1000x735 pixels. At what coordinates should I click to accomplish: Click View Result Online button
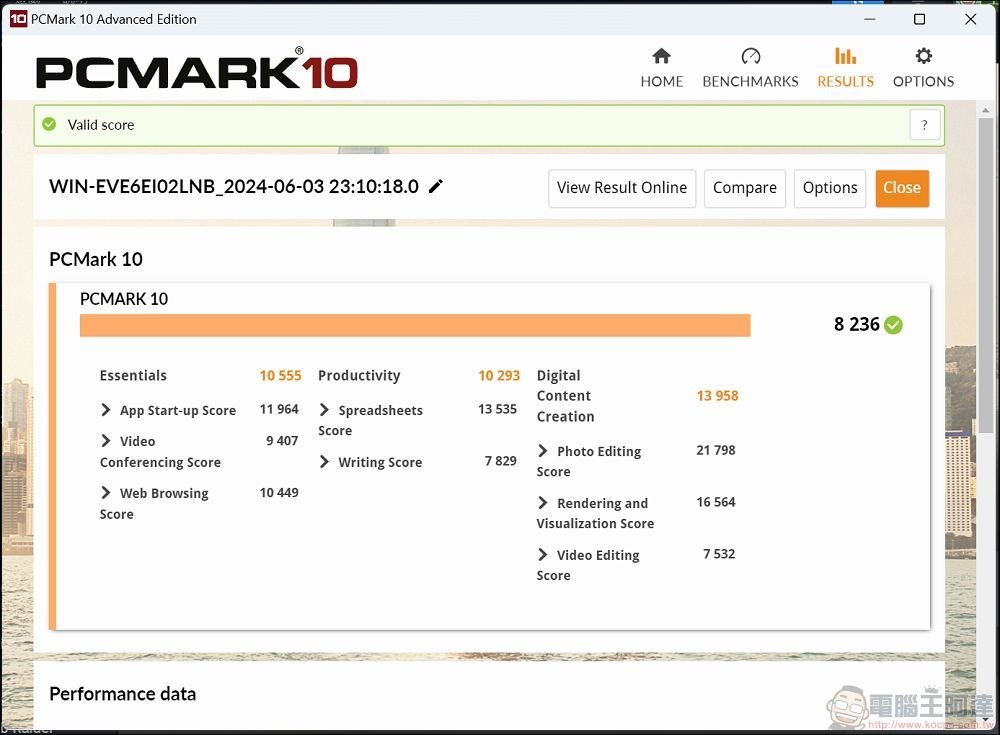tap(622, 188)
